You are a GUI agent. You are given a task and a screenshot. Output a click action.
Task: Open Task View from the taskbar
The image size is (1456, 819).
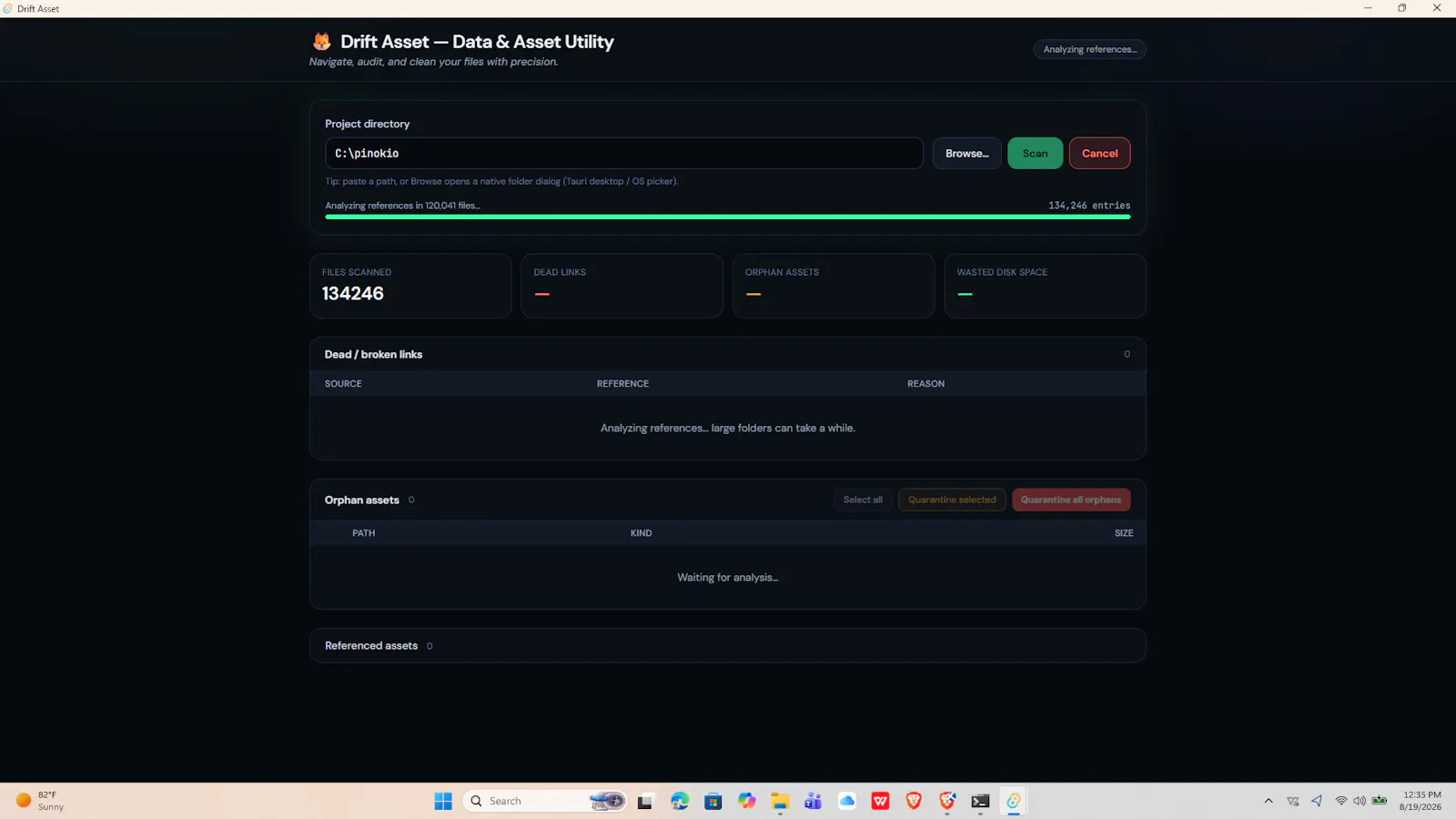(x=645, y=801)
